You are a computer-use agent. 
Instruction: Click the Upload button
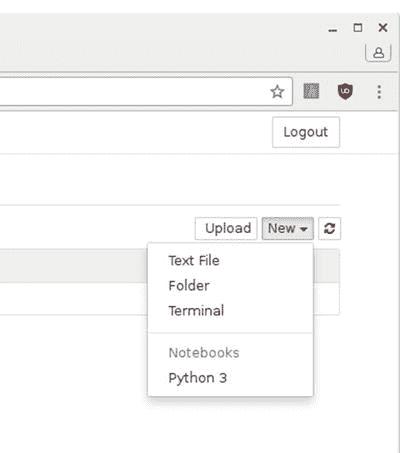(226, 228)
